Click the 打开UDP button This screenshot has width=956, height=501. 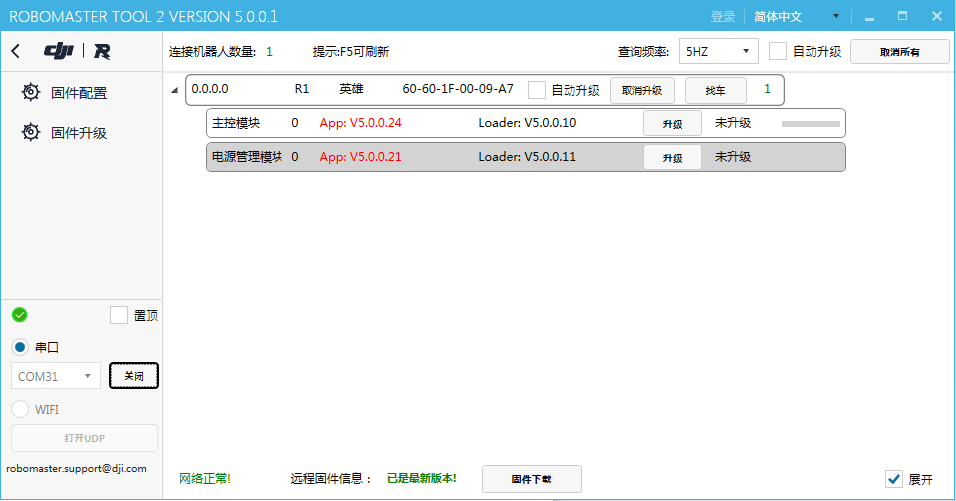84,438
